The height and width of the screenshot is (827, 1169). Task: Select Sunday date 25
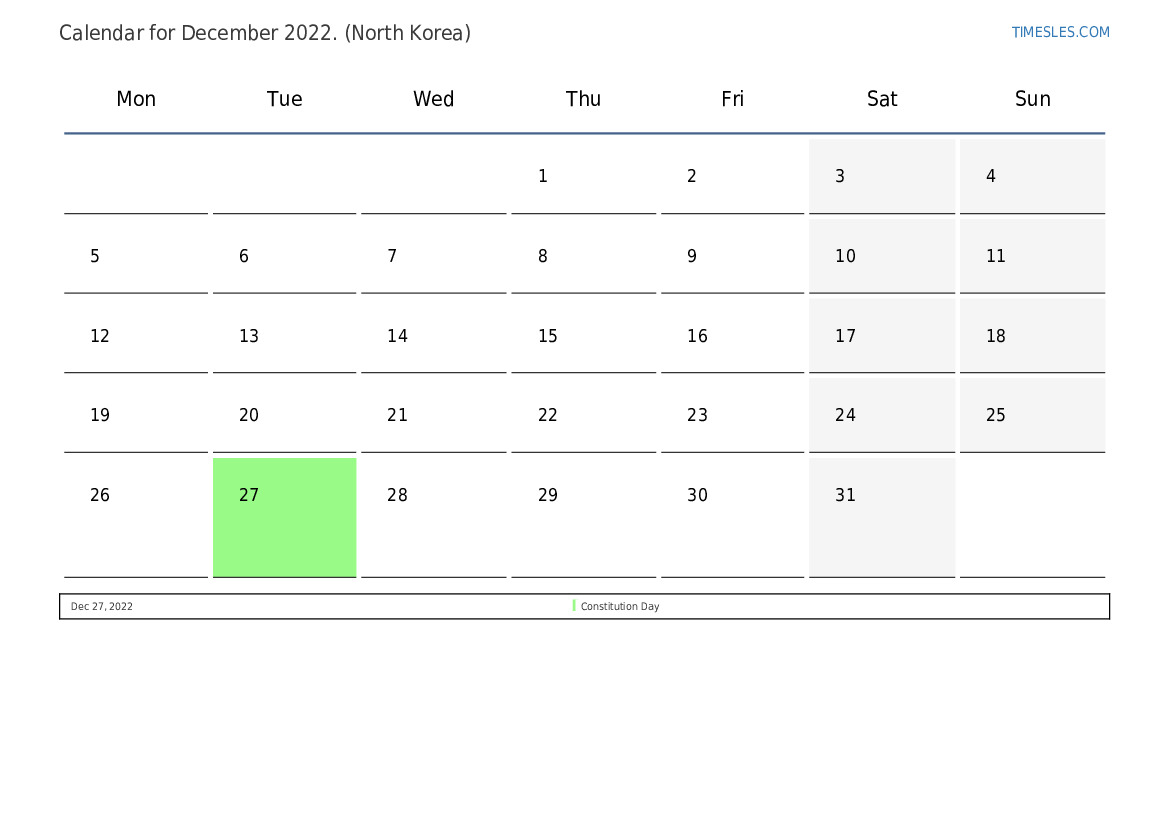click(1033, 415)
